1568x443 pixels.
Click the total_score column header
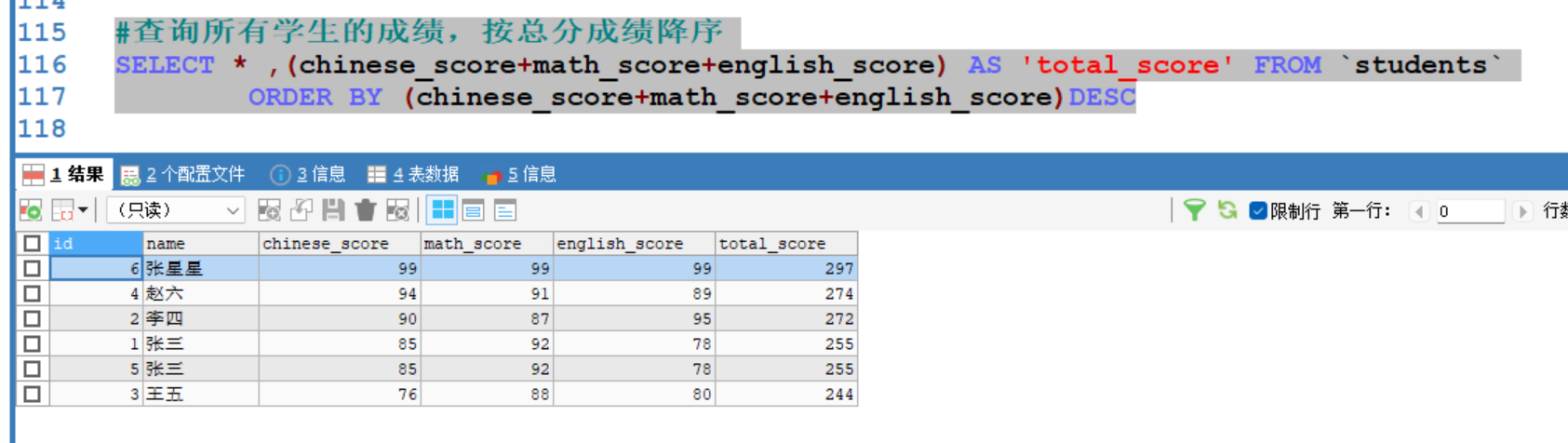tap(786, 243)
